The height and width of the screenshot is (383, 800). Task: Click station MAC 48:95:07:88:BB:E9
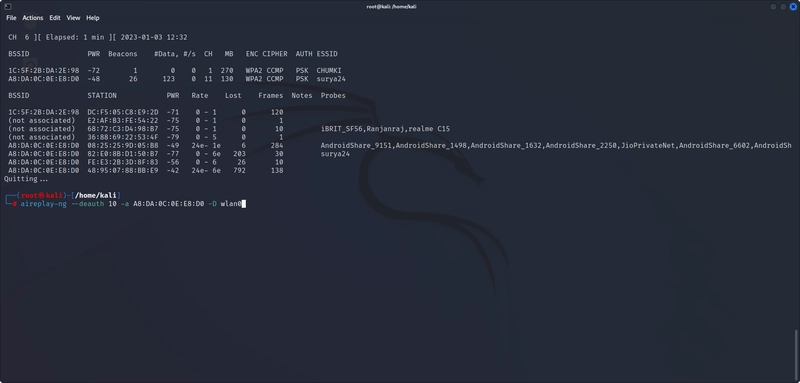pyautogui.click(x=123, y=170)
